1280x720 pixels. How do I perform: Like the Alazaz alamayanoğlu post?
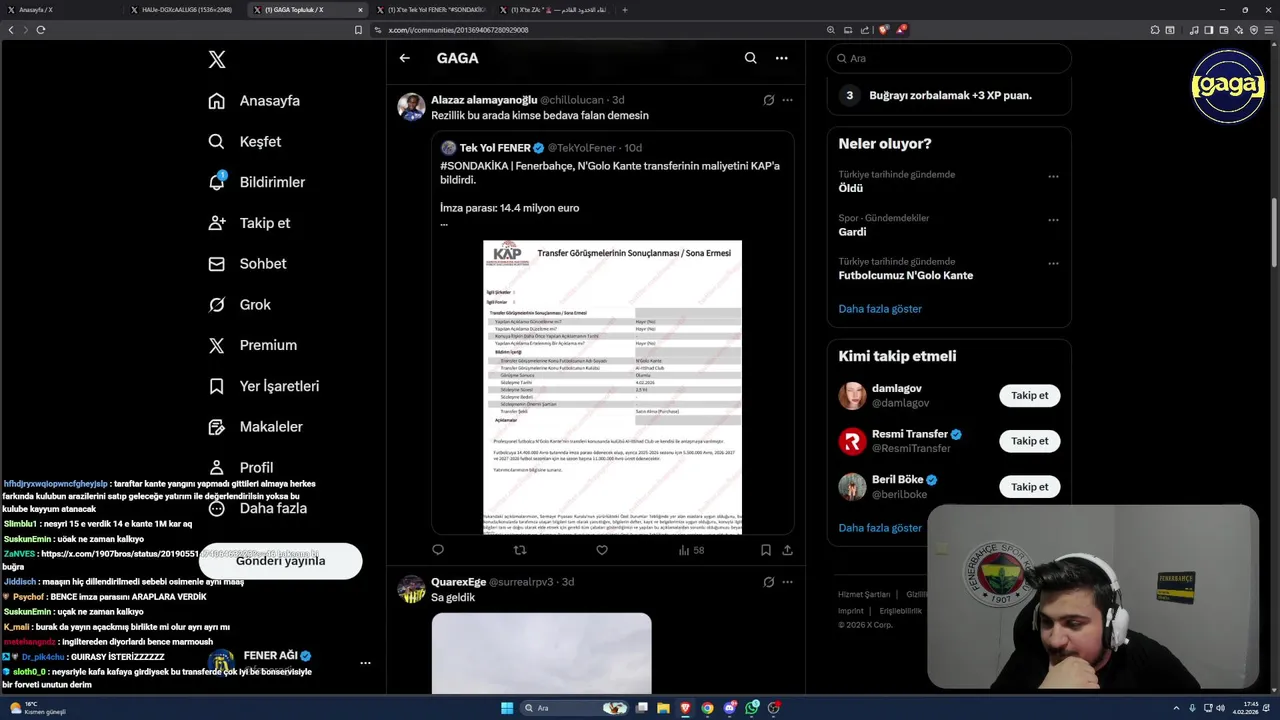point(601,550)
